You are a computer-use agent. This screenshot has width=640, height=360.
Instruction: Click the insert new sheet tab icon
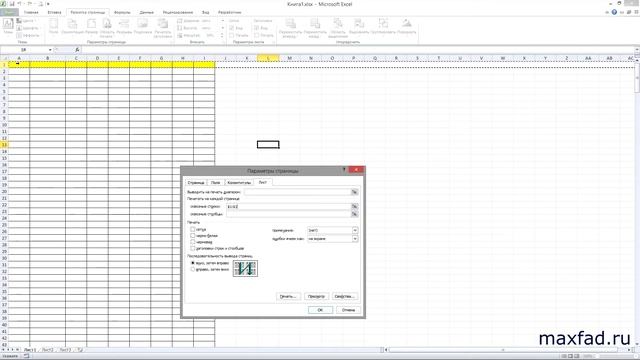(80, 350)
